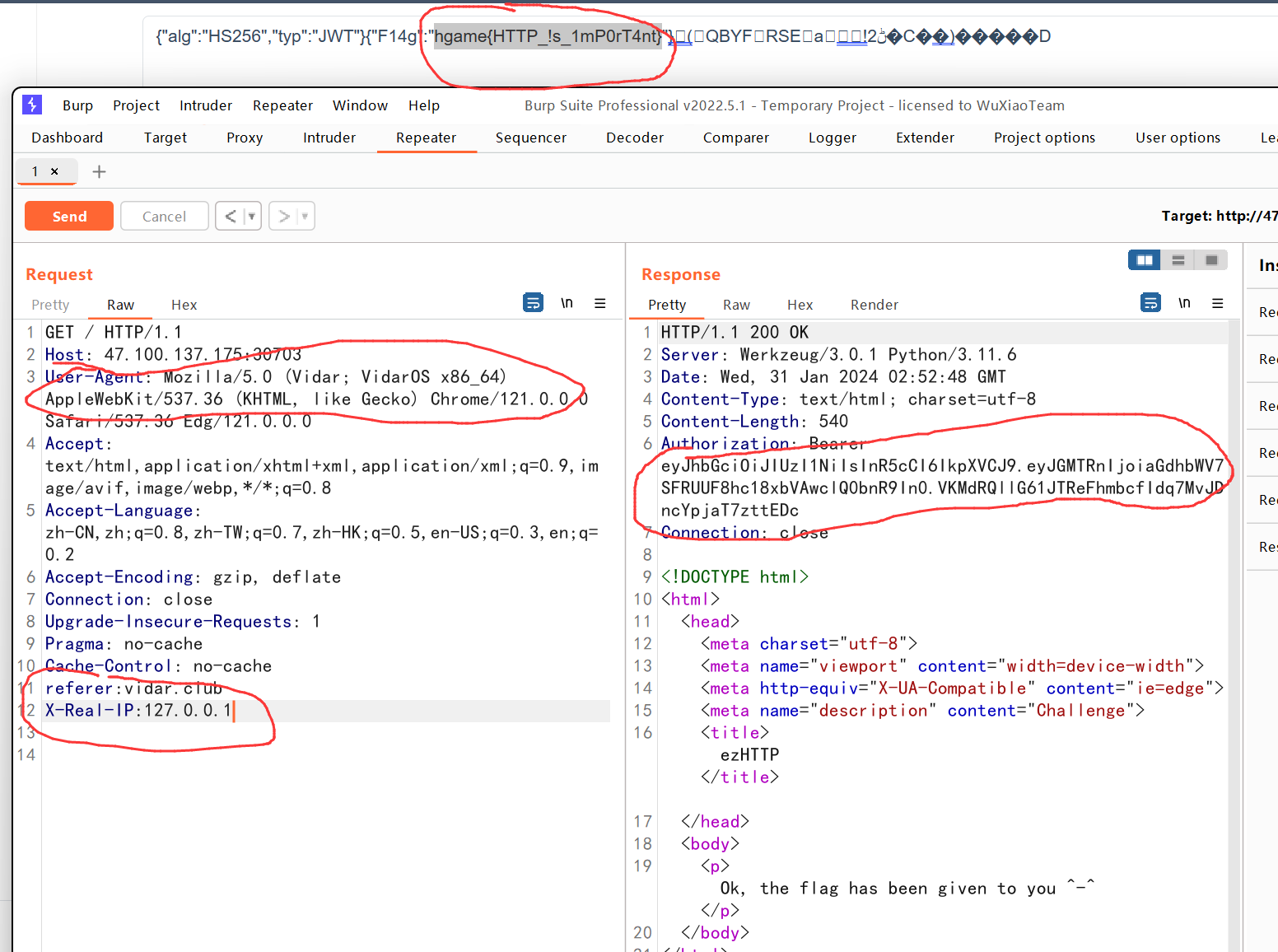Image resolution: width=1278 pixels, height=952 pixels.
Task: Switch Response view to Hex
Action: pyautogui.click(x=800, y=305)
